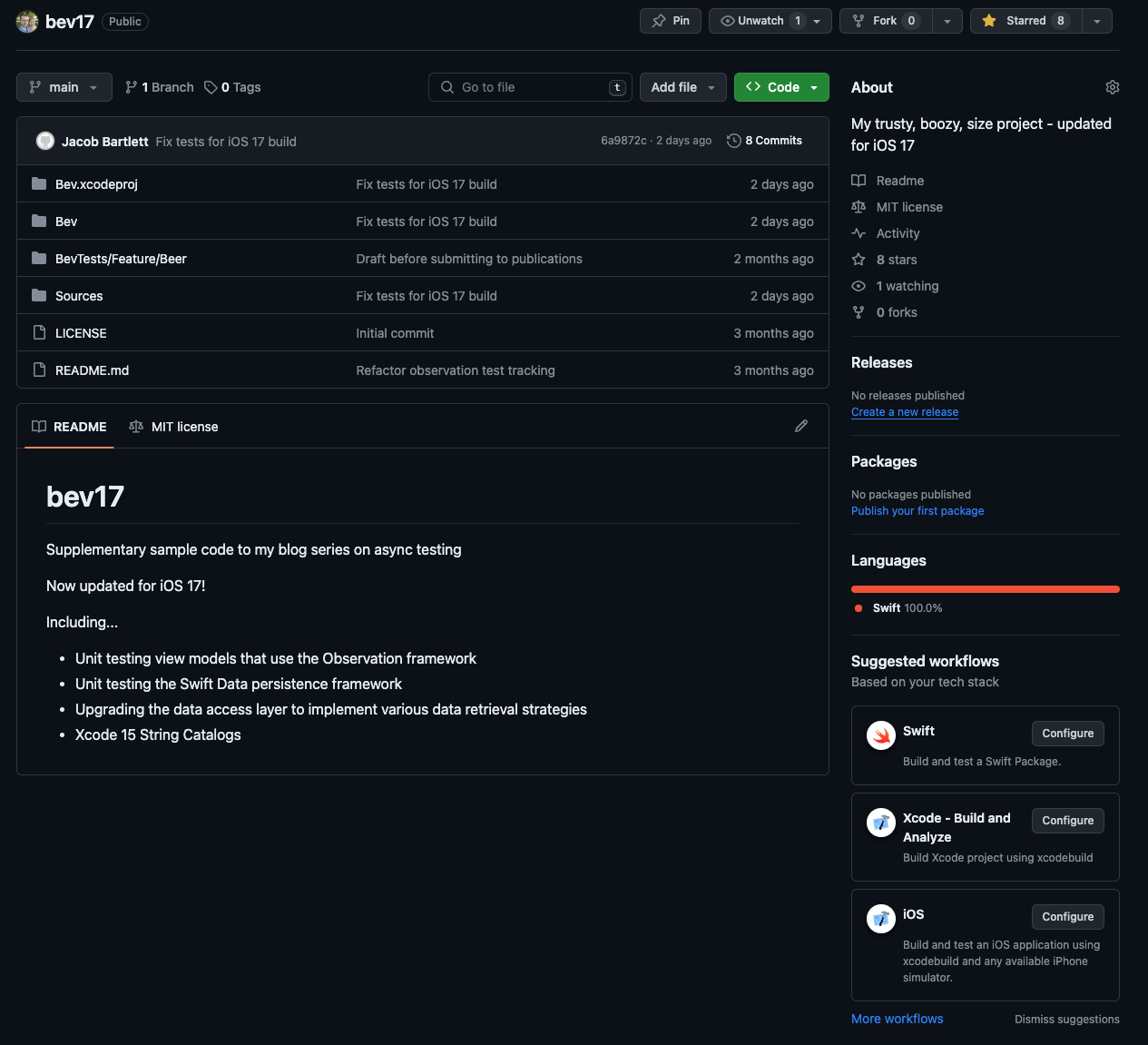Open the Unwatch dropdown arrow

coord(818,21)
